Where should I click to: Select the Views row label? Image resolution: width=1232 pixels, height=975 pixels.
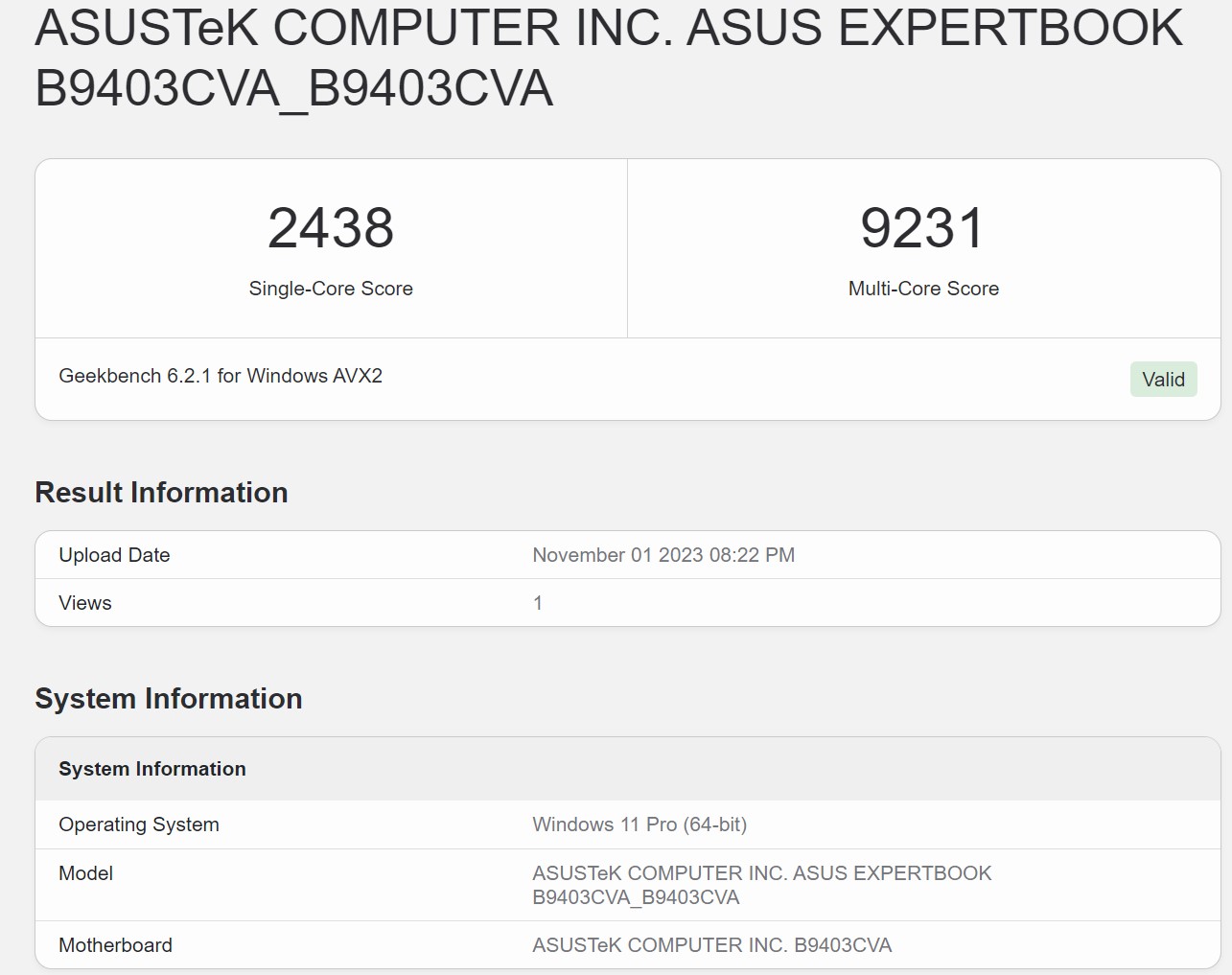85,603
